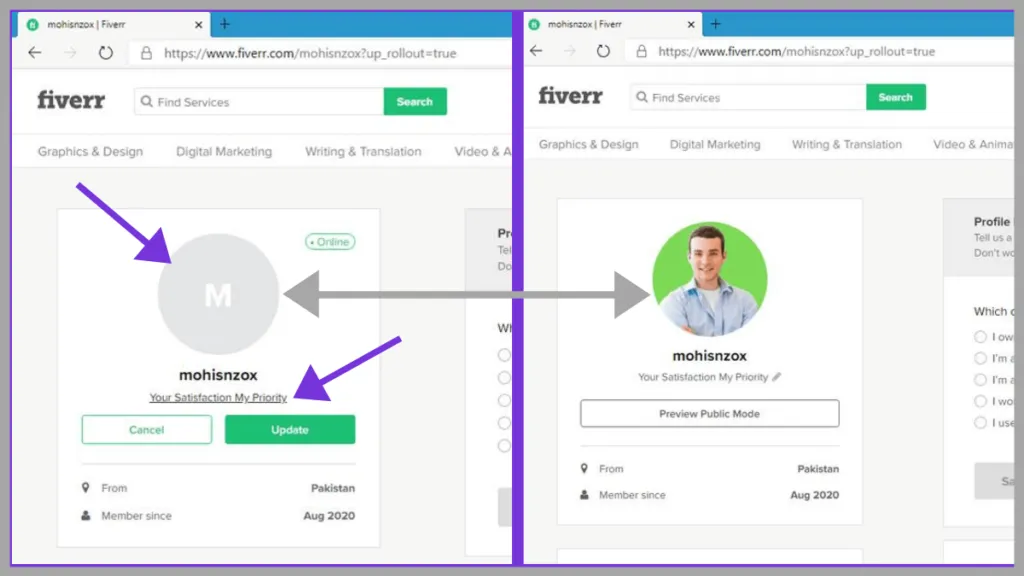Click 'Your Satisfaction My Priority' text in right window
The width and height of the screenshot is (1024, 576).
[703, 377]
